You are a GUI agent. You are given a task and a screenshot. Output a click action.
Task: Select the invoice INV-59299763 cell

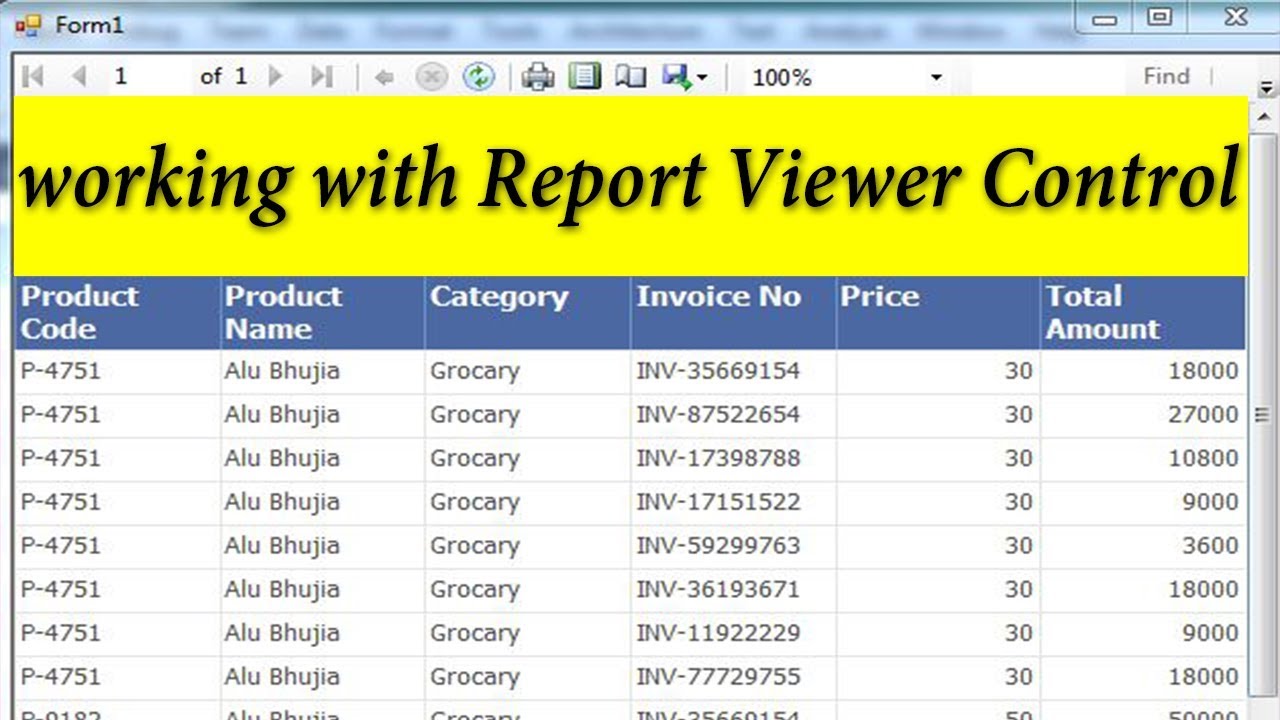coord(734,546)
